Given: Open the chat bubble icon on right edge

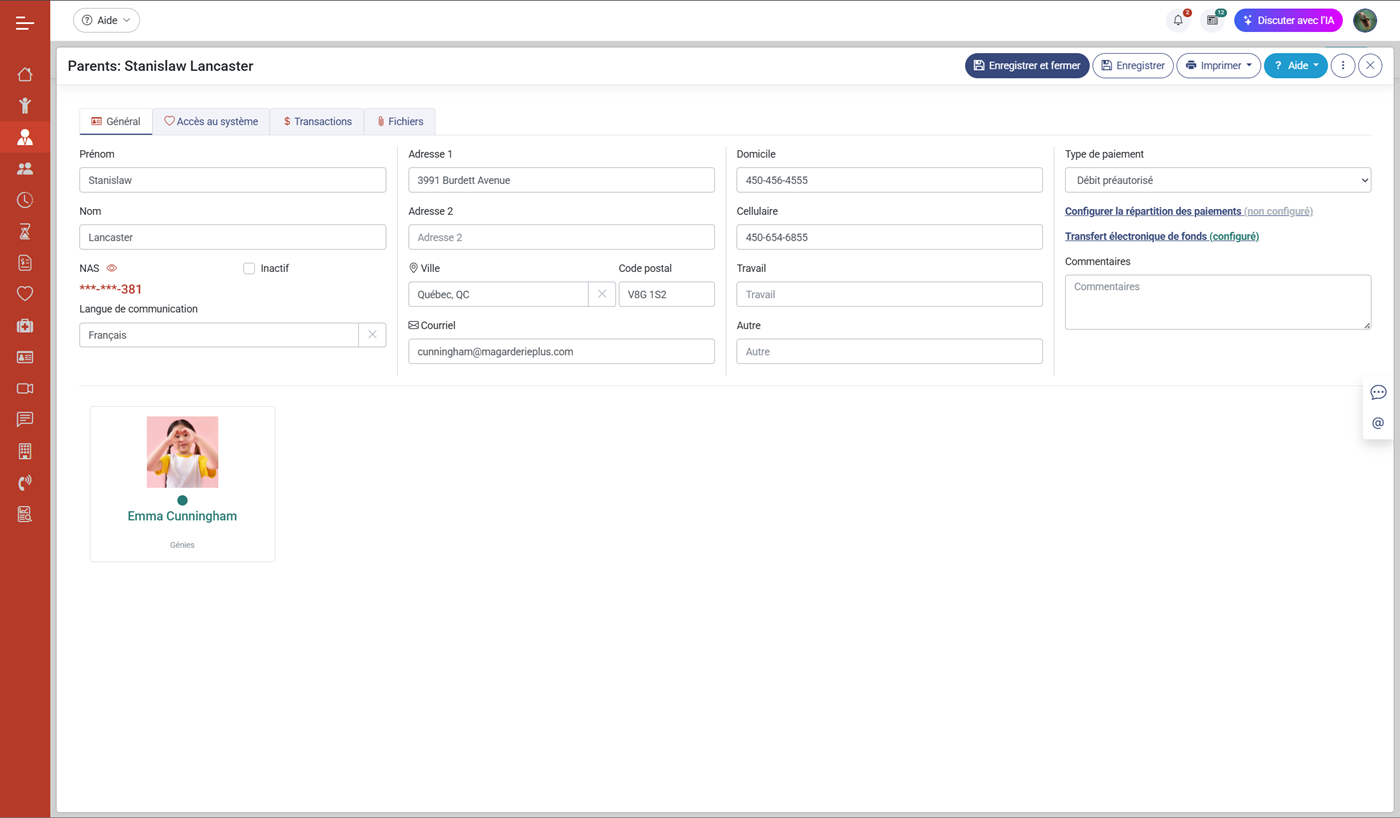Looking at the screenshot, I should point(1378,392).
